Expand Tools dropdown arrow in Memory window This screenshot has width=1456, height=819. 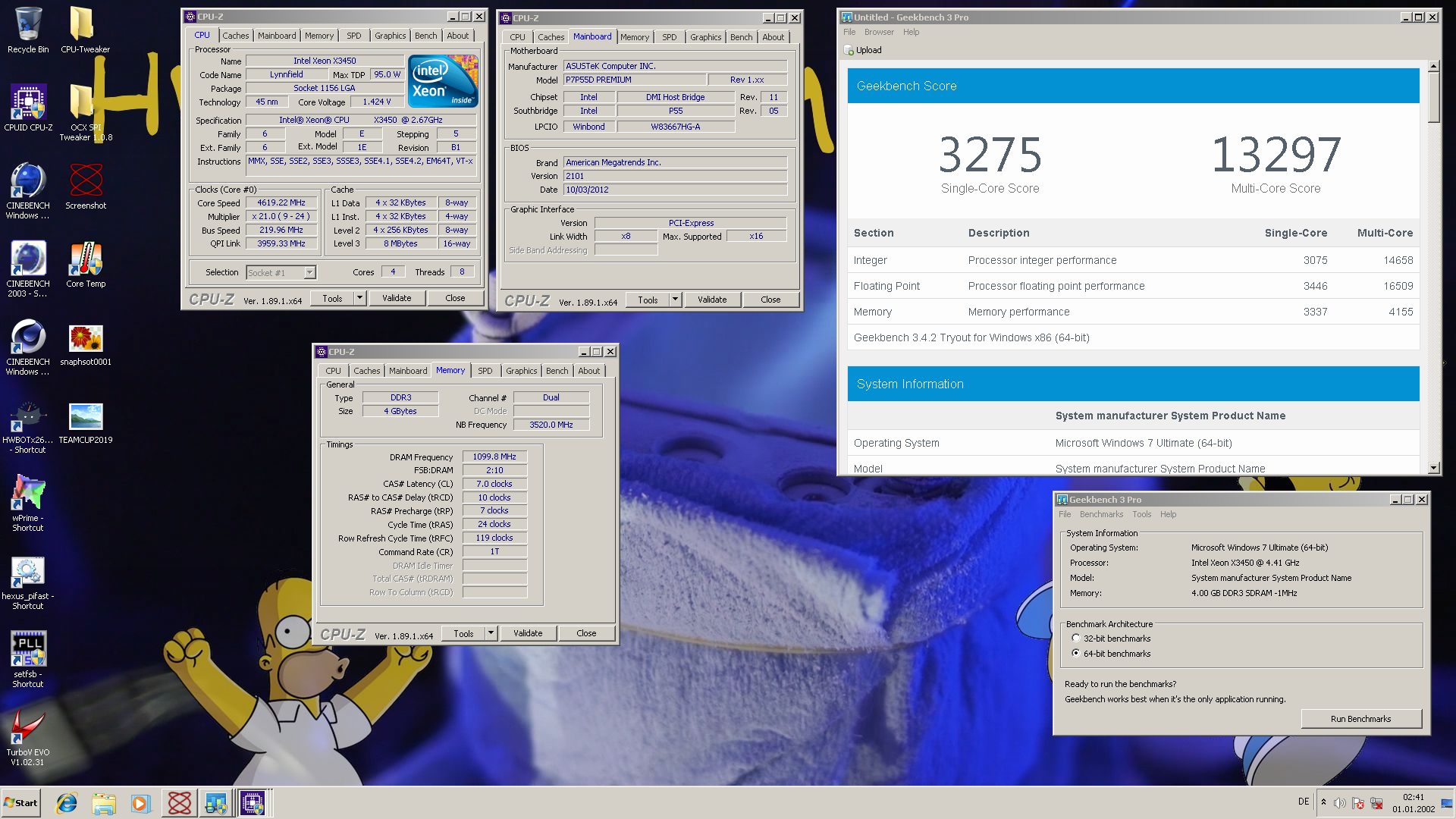coord(491,633)
